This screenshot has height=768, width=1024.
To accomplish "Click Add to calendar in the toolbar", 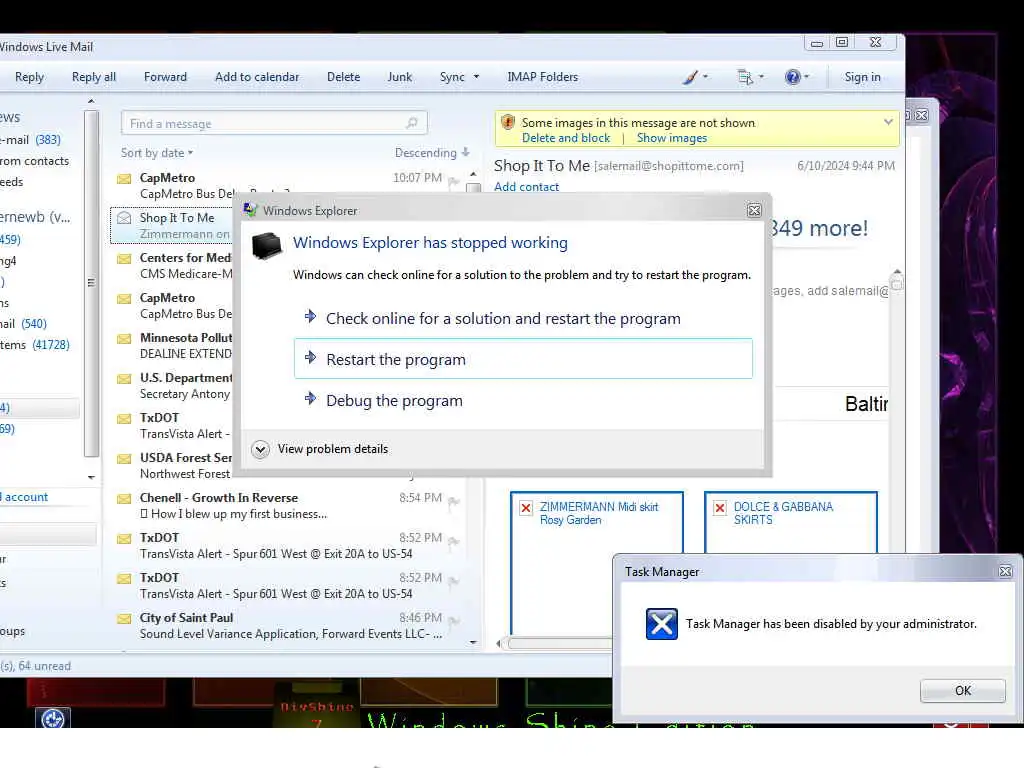I will pos(257,77).
